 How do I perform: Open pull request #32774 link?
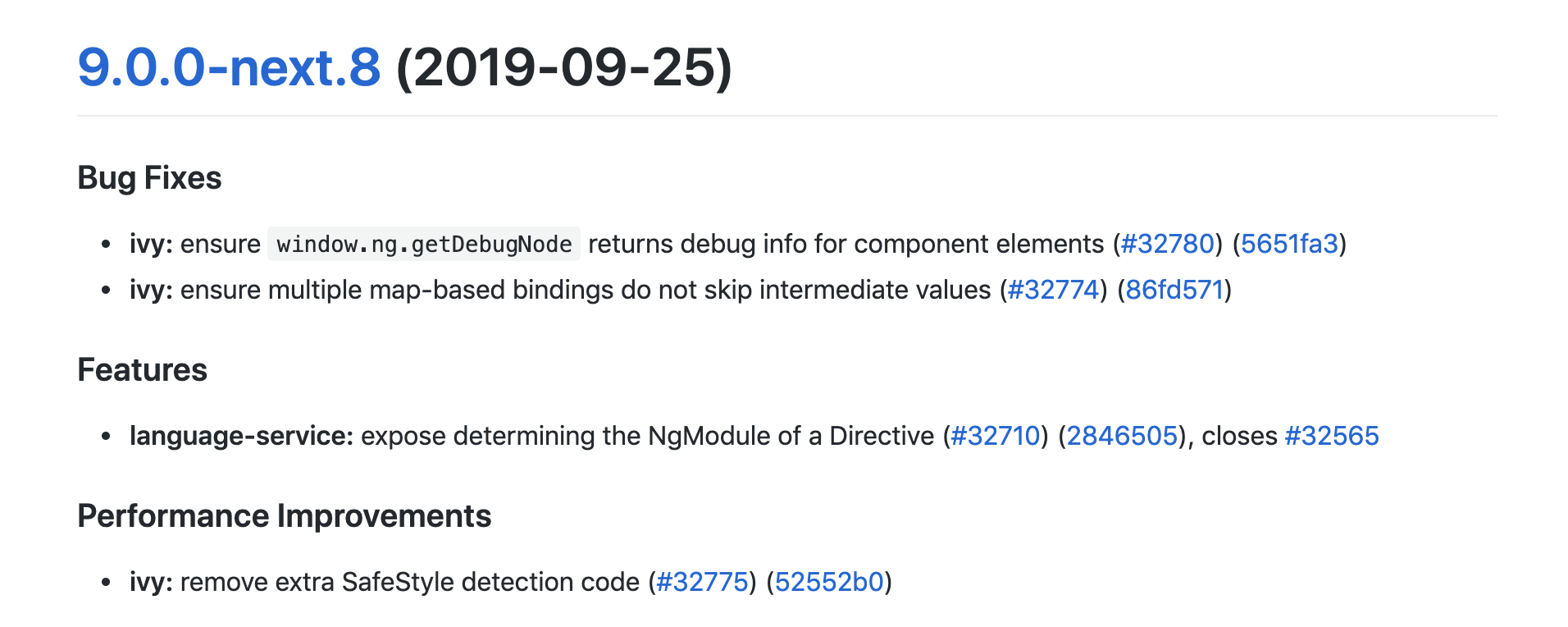[x=1053, y=290]
